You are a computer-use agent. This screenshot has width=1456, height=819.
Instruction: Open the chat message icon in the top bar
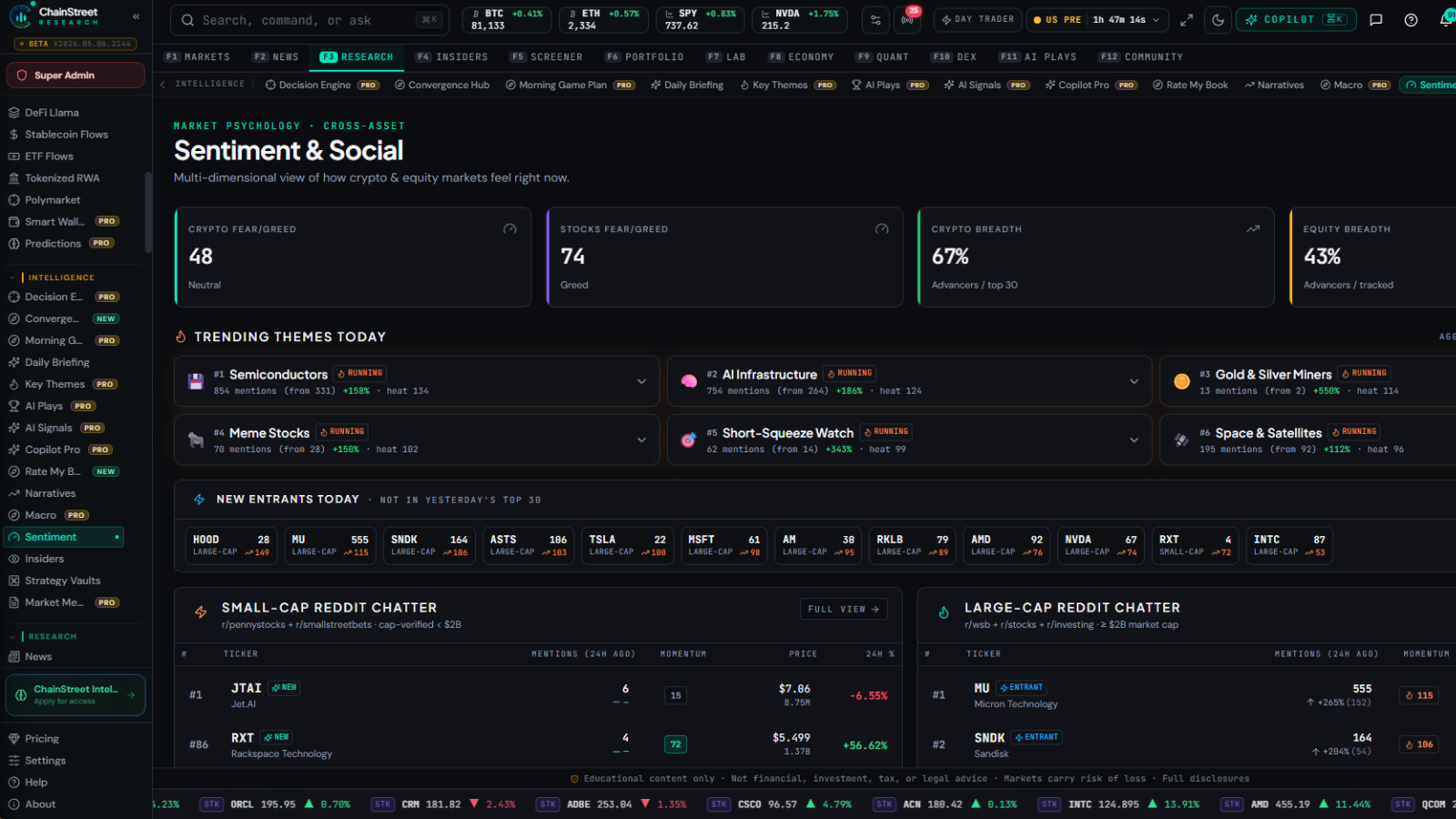[1376, 20]
